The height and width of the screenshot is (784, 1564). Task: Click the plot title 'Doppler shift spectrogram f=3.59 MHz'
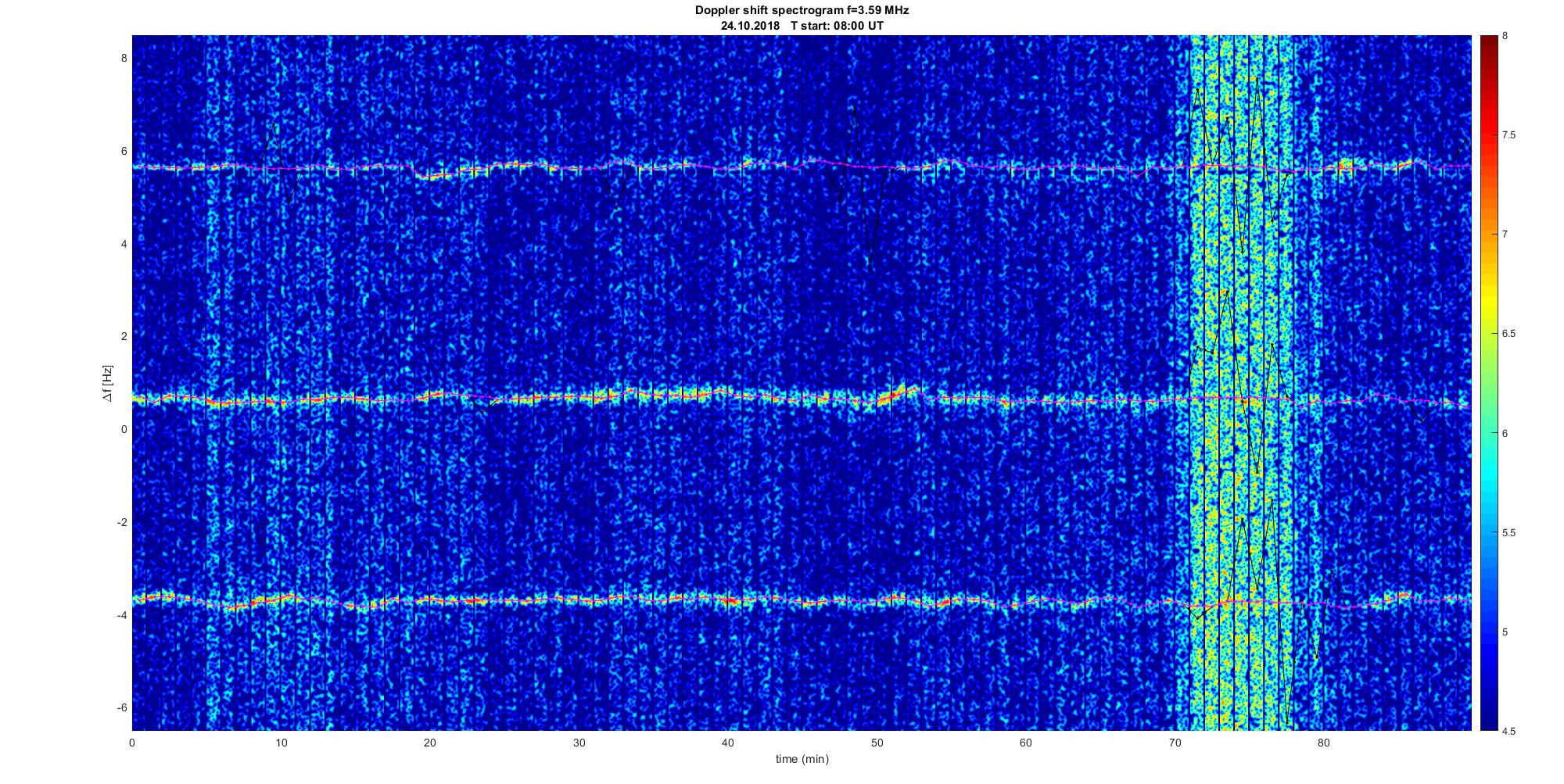pyautogui.click(x=802, y=11)
